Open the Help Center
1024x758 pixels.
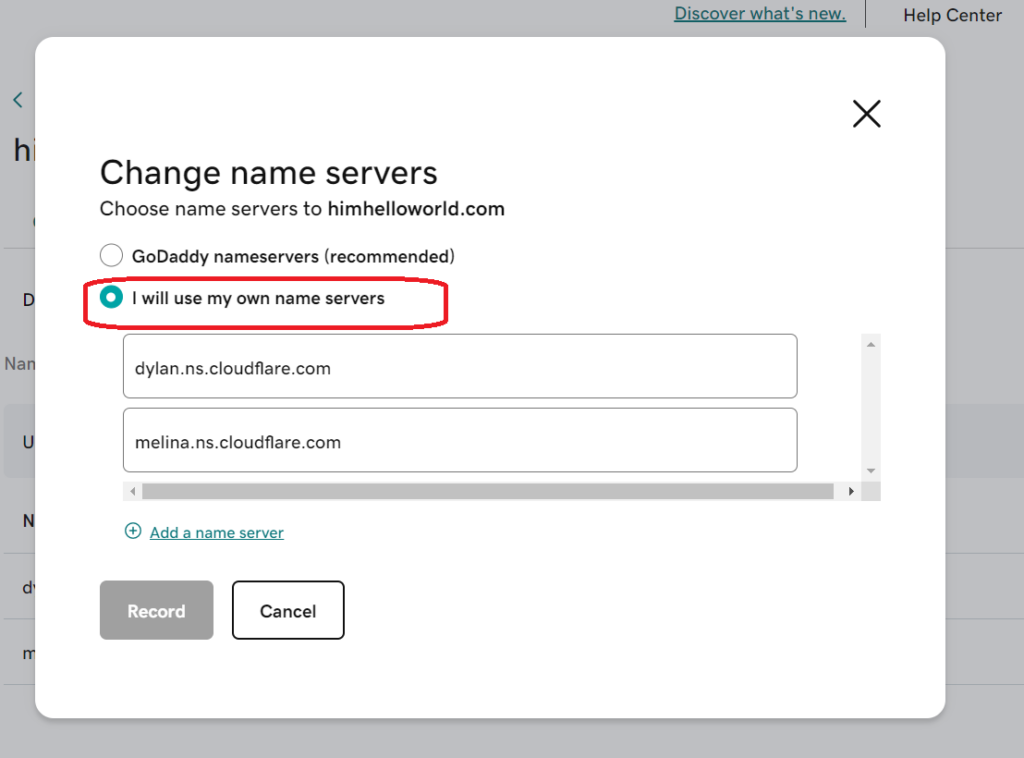point(951,15)
